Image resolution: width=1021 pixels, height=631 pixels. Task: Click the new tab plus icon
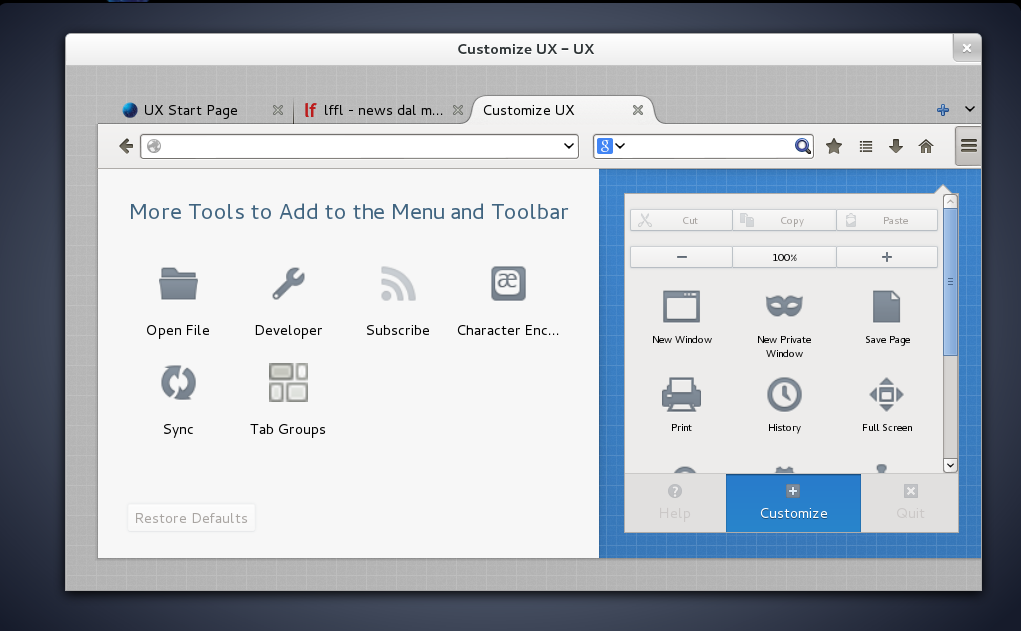pyautogui.click(x=943, y=110)
